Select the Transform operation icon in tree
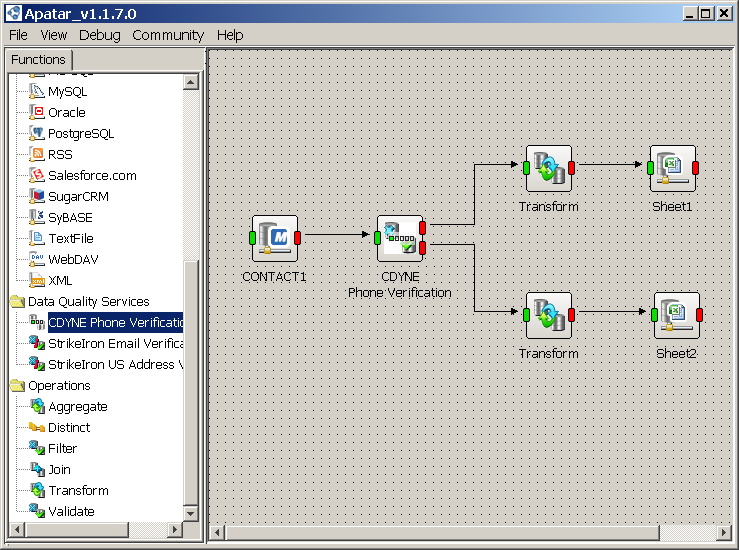The height and width of the screenshot is (550, 739). (37, 490)
